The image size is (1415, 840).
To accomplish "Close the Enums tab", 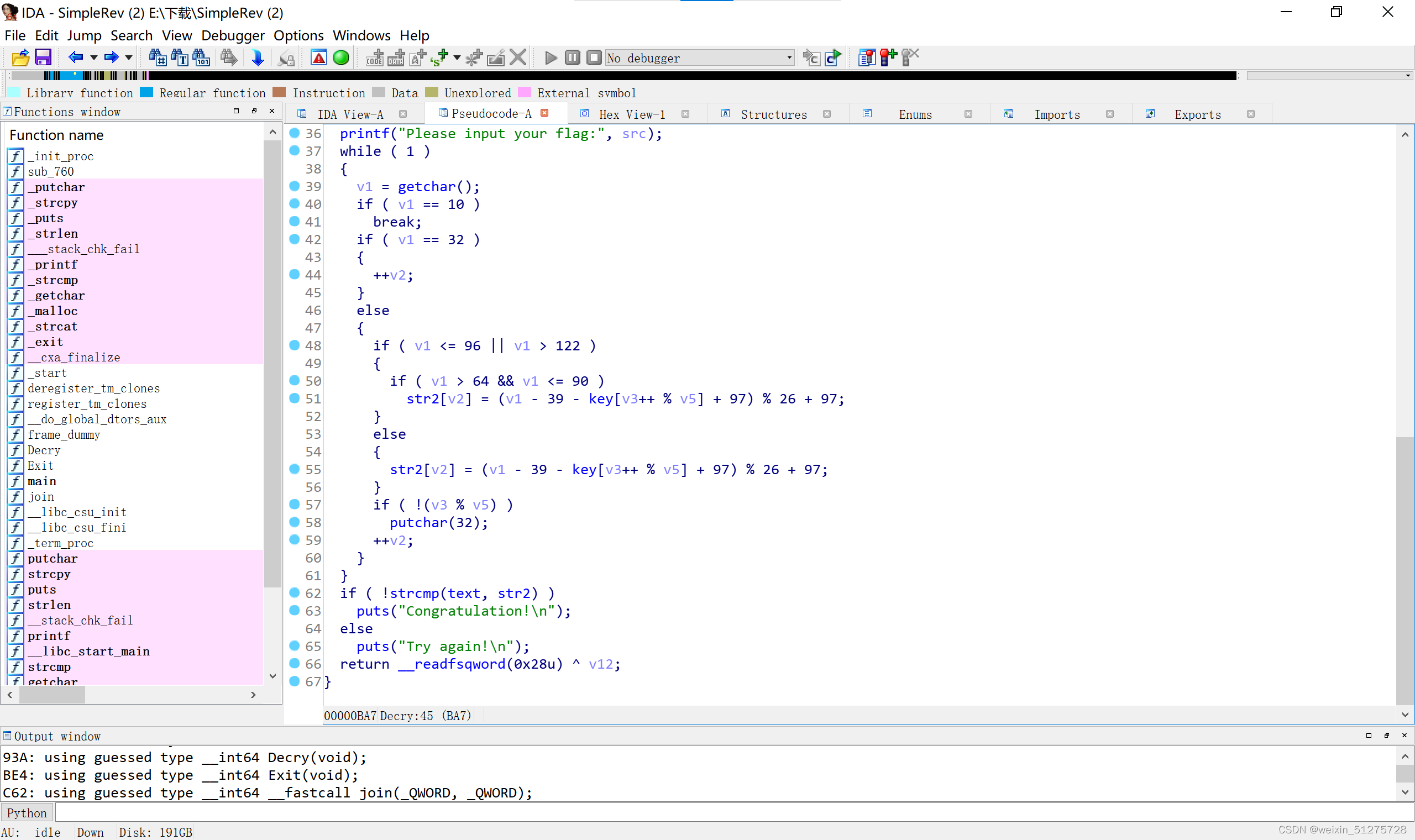I will point(968,114).
